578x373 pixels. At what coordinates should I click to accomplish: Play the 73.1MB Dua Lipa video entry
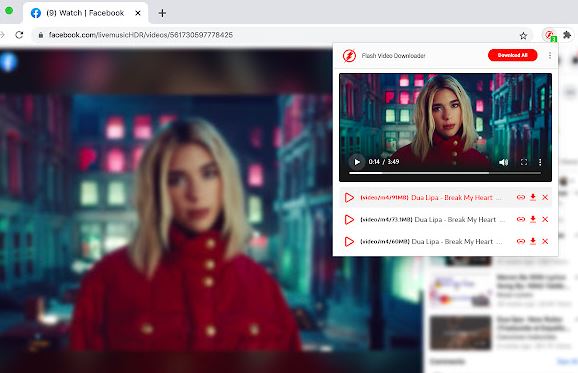coord(349,220)
